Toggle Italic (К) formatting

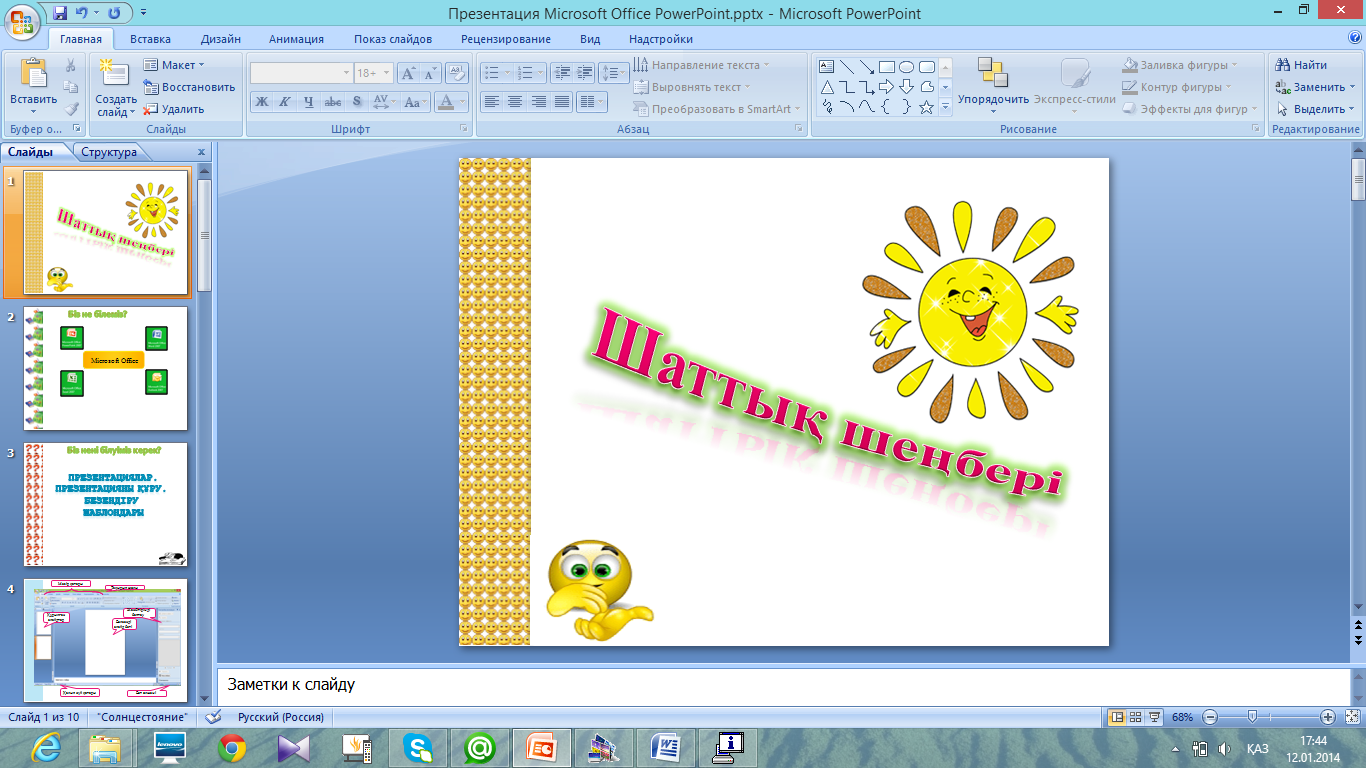pos(285,102)
